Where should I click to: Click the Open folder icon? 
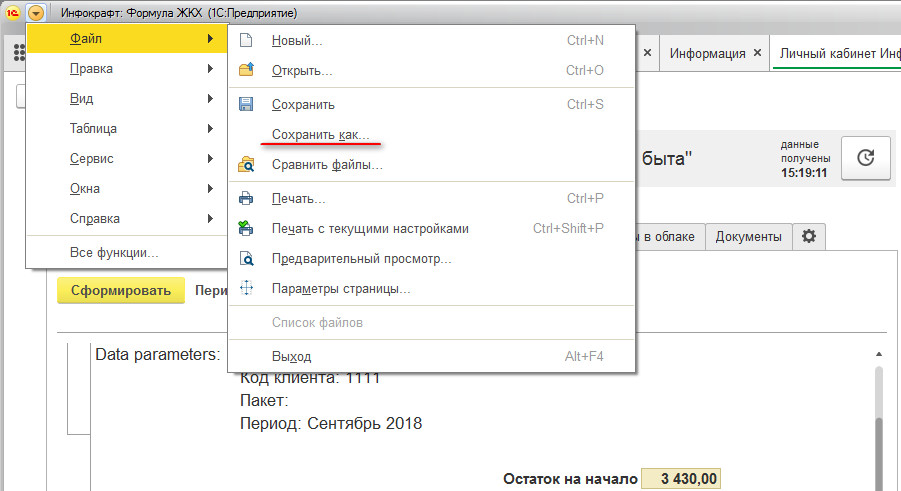point(246,70)
